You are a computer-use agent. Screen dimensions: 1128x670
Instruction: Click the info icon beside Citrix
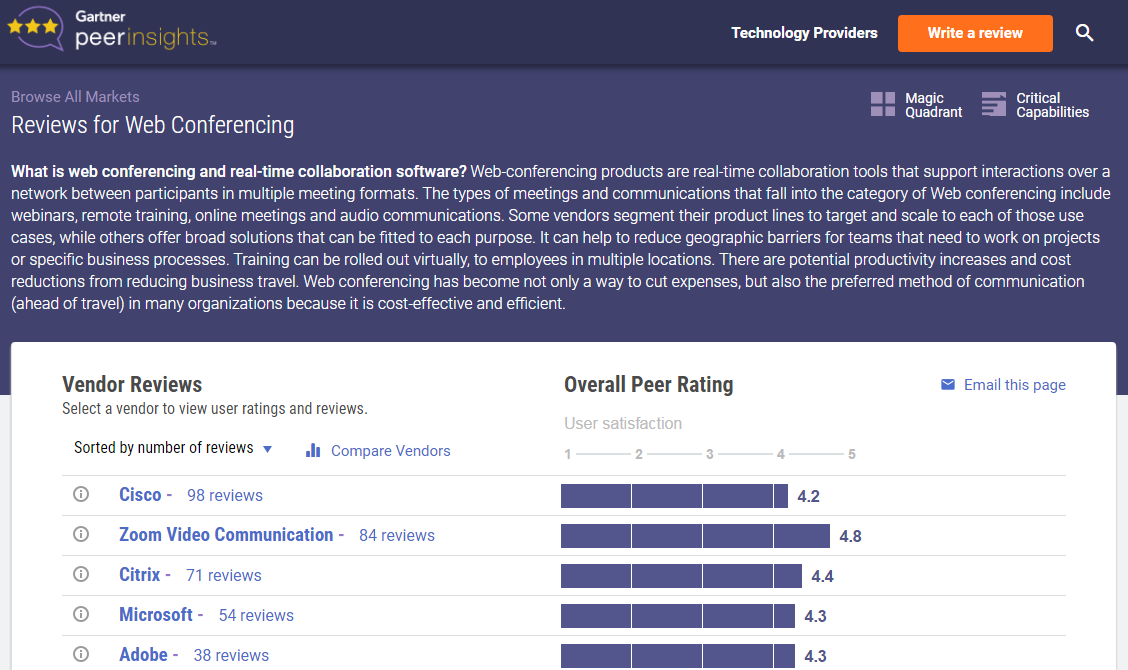click(82, 575)
